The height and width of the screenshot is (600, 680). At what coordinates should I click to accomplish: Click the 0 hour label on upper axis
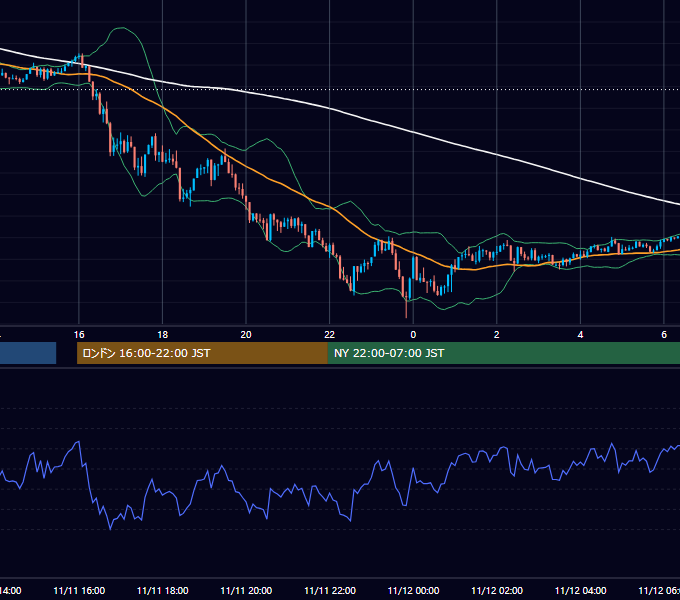[413, 334]
